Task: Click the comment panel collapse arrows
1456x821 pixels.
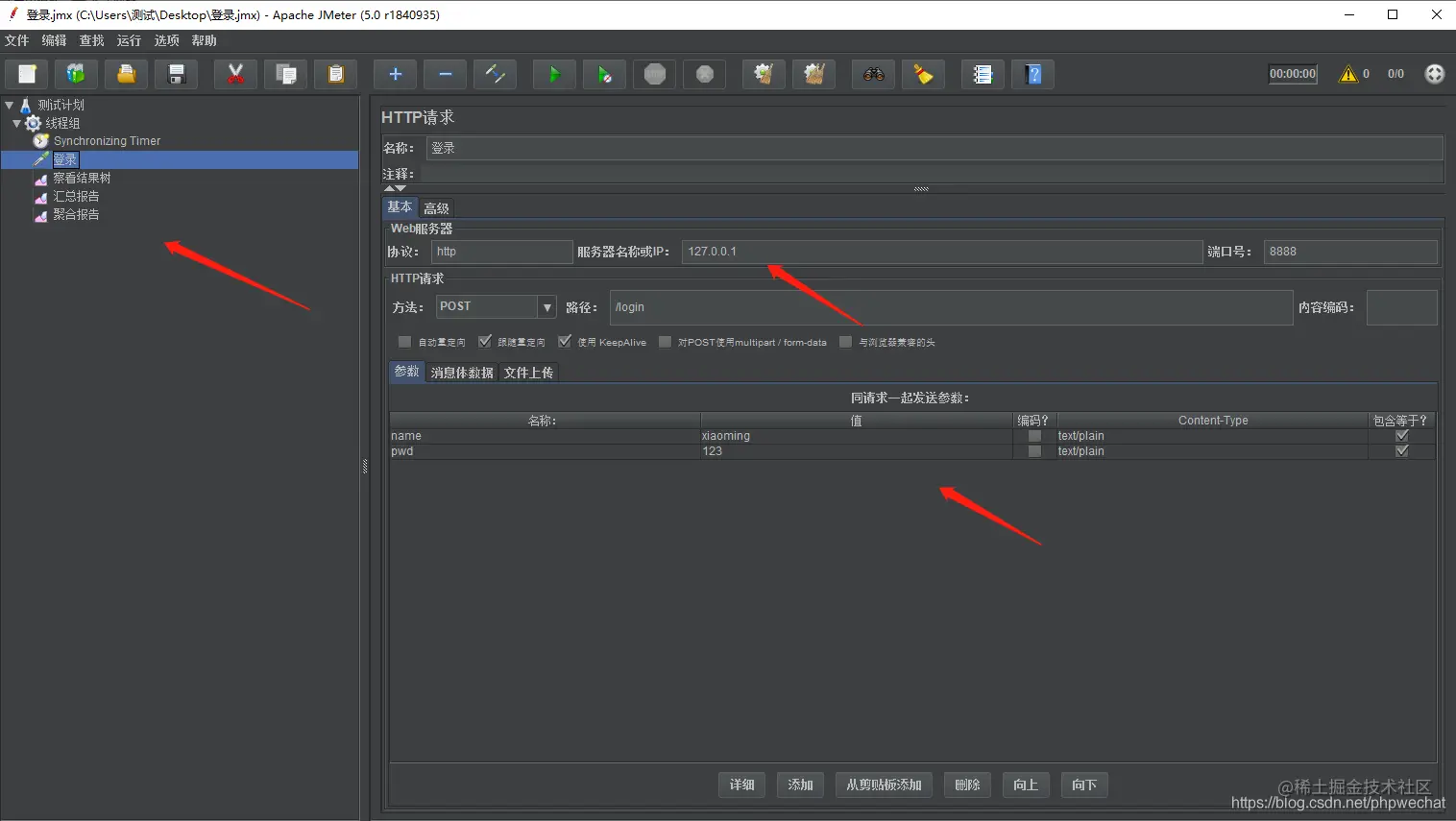Action: tap(395, 188)
